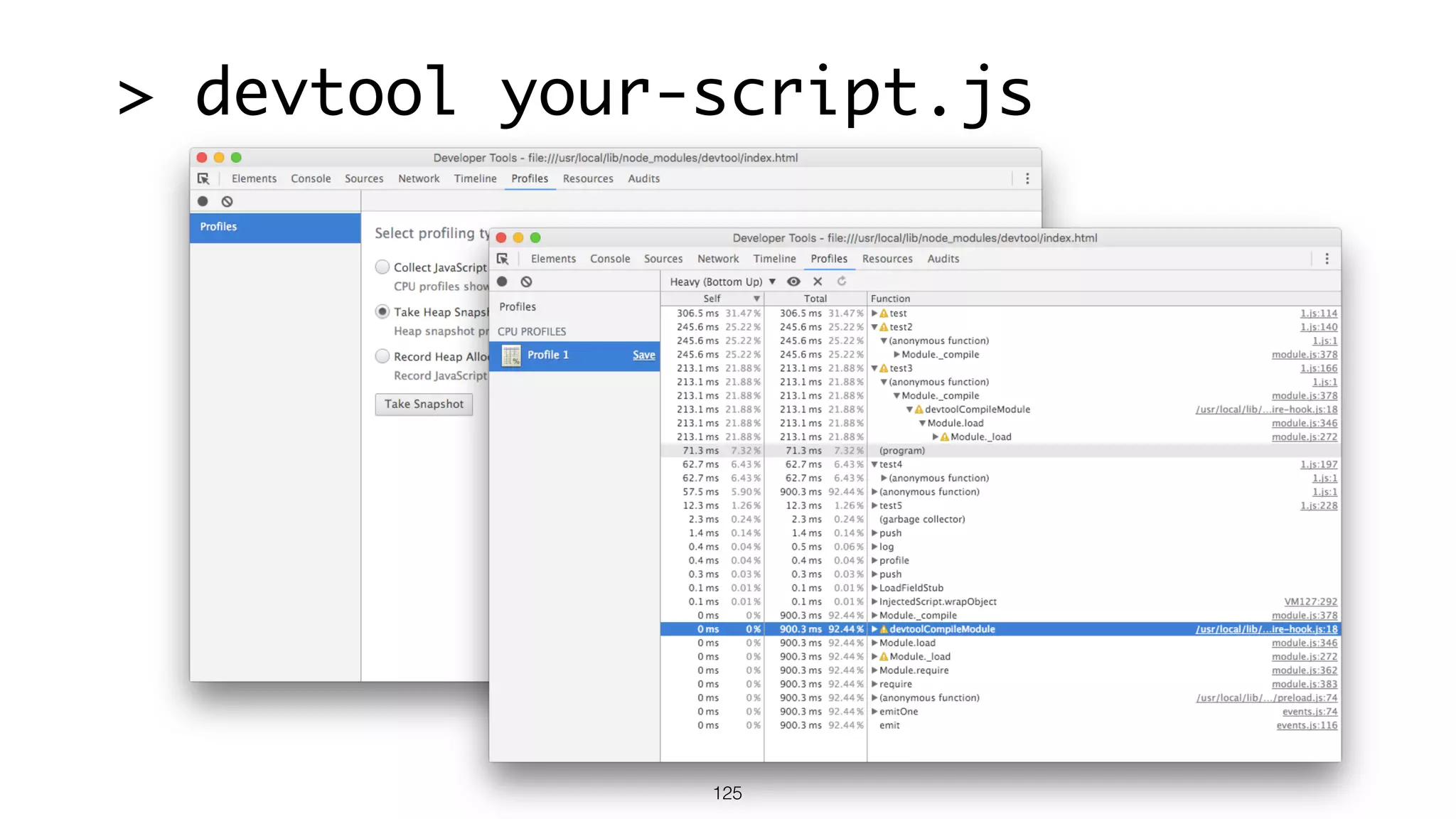Open module.js:383 link for require

point(1305,684)
